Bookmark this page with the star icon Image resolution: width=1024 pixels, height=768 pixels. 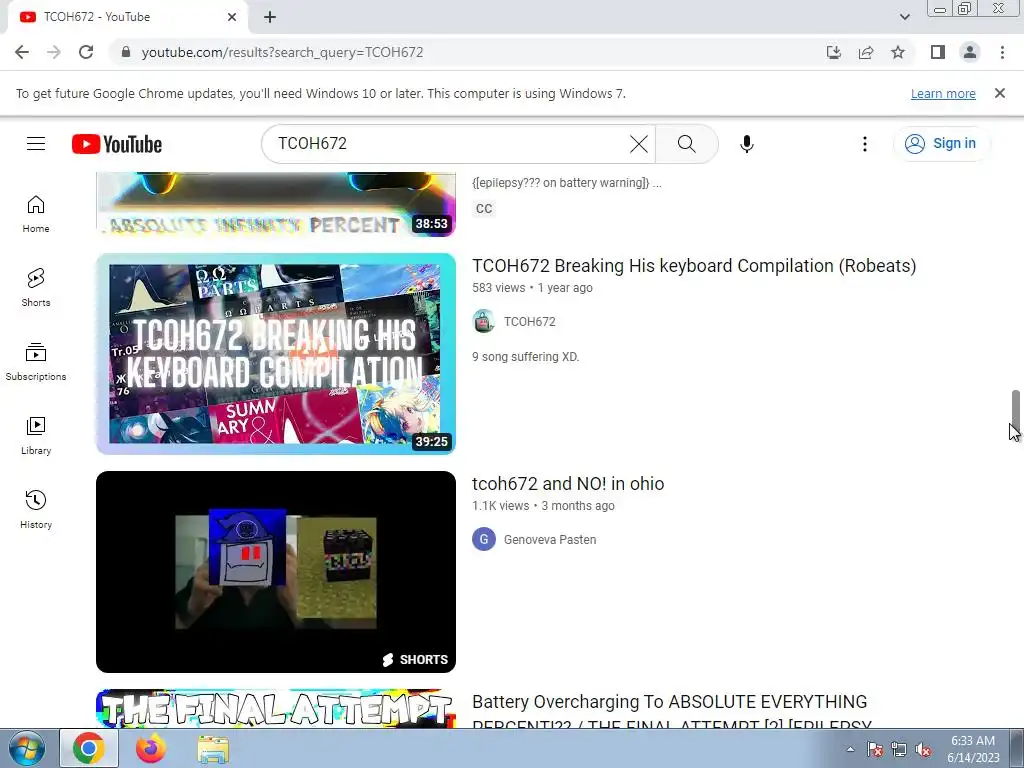(898, 52)
